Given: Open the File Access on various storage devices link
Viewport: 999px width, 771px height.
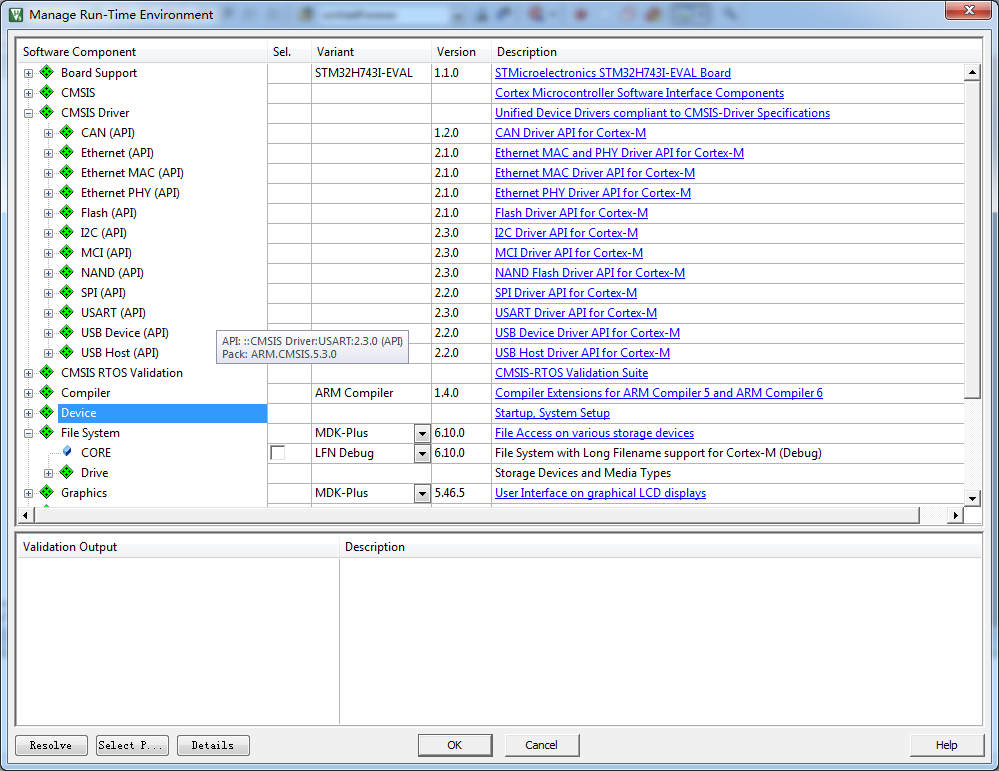Looking at the screenshot, I should click(594, 433).
